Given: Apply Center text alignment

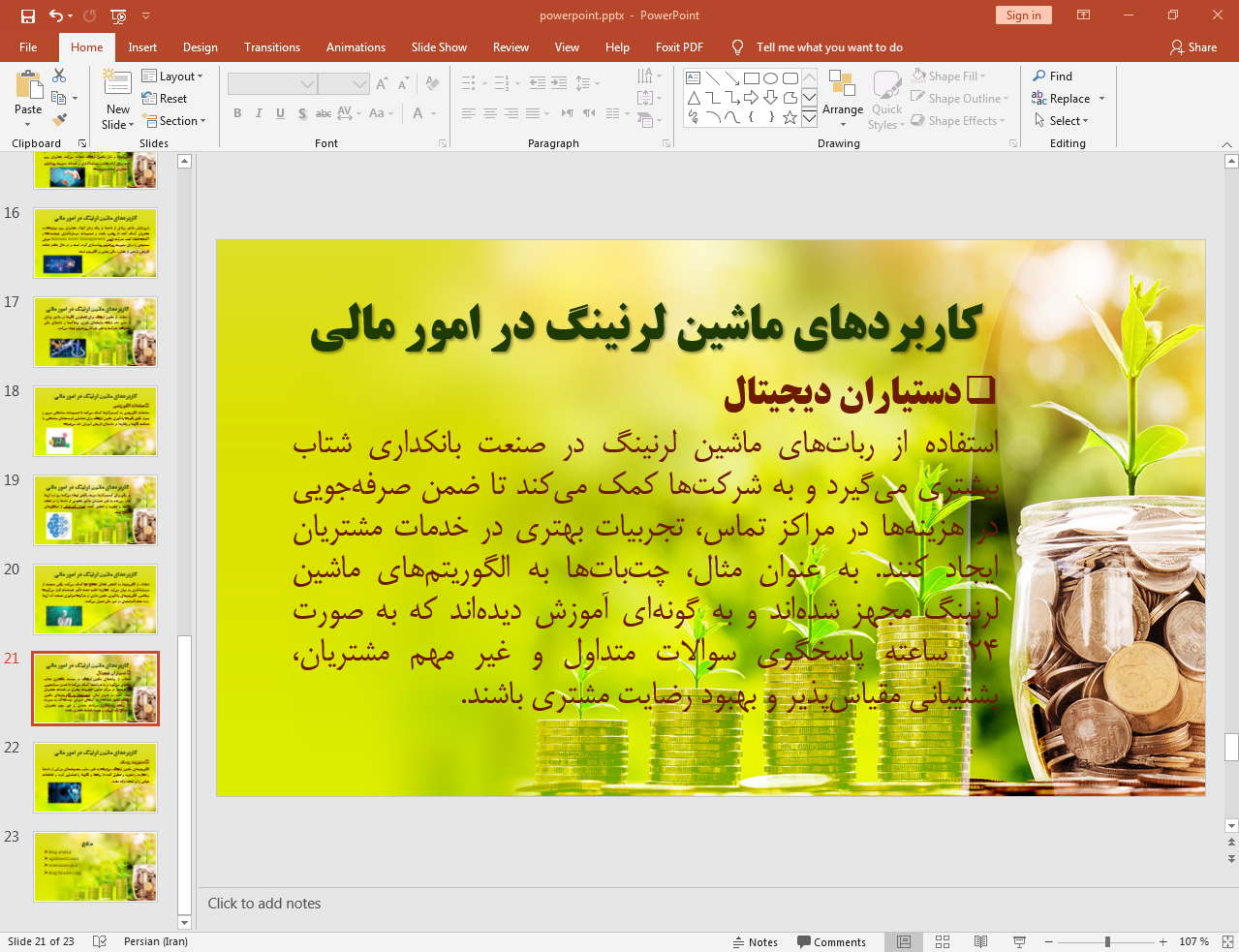Looking at the screenshot, I should [x=490, y=113].
